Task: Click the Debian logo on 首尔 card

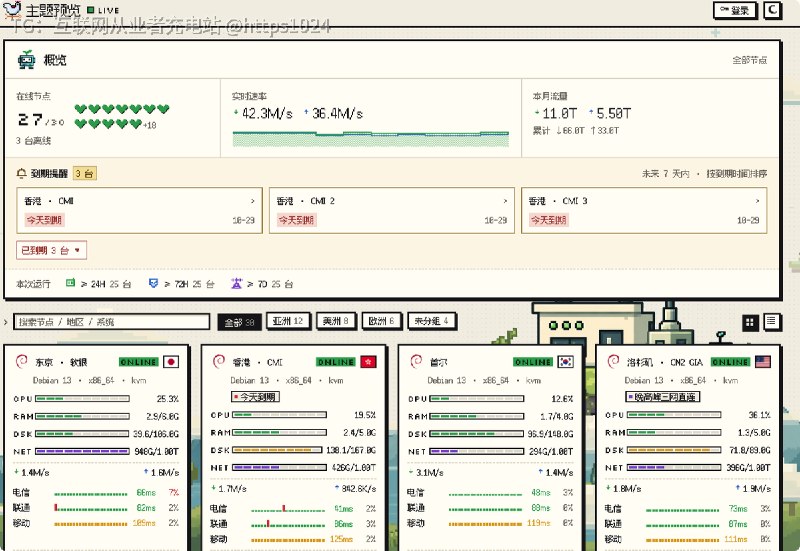Action: pyautogui.click(x=416, y=362)
